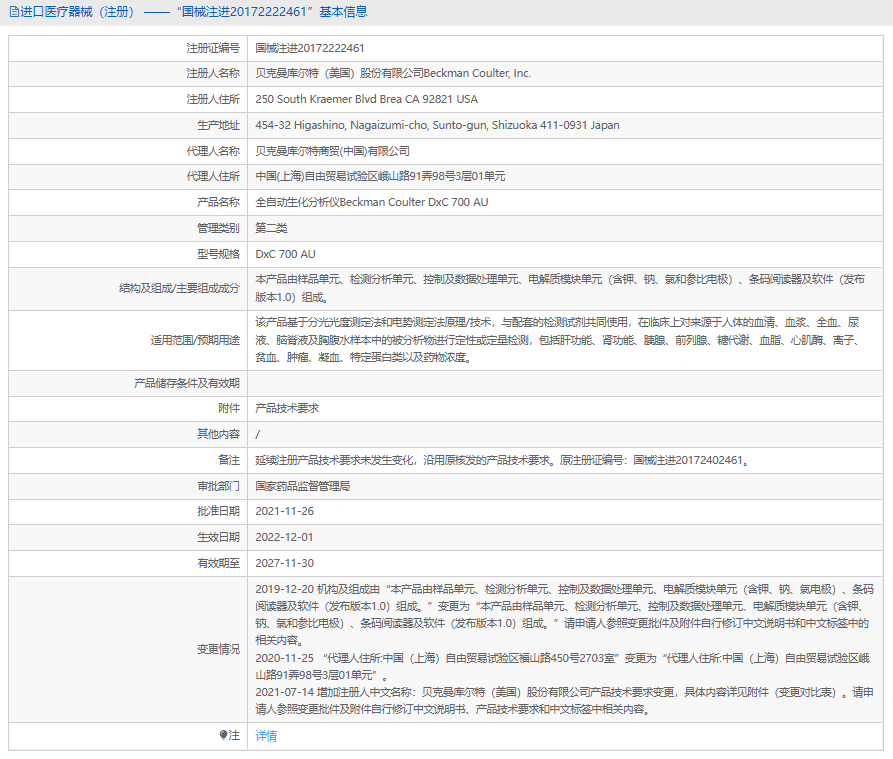Click the 备注 label
This screenshot has width=893, height=759.
click(229, 460)
